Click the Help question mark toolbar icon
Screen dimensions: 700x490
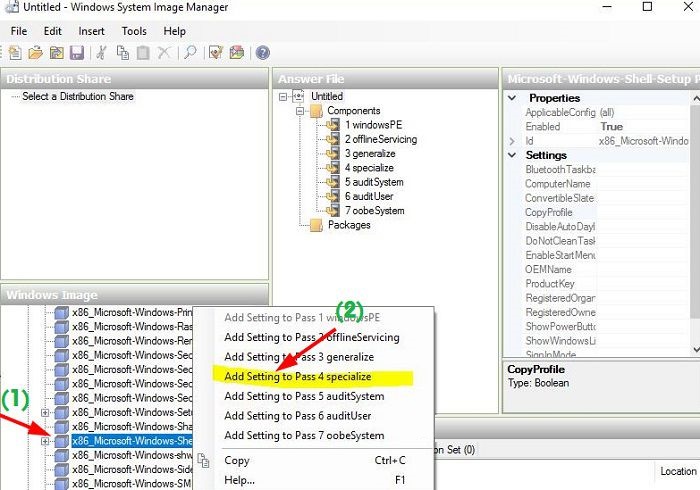point(262,53)
